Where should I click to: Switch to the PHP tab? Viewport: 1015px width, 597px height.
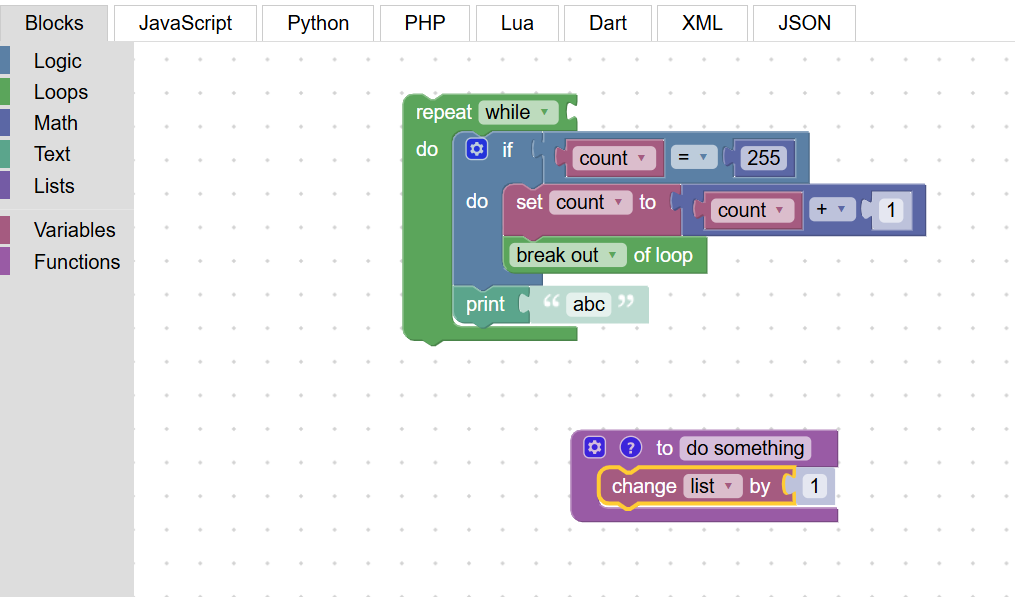[x=425, y=23]
